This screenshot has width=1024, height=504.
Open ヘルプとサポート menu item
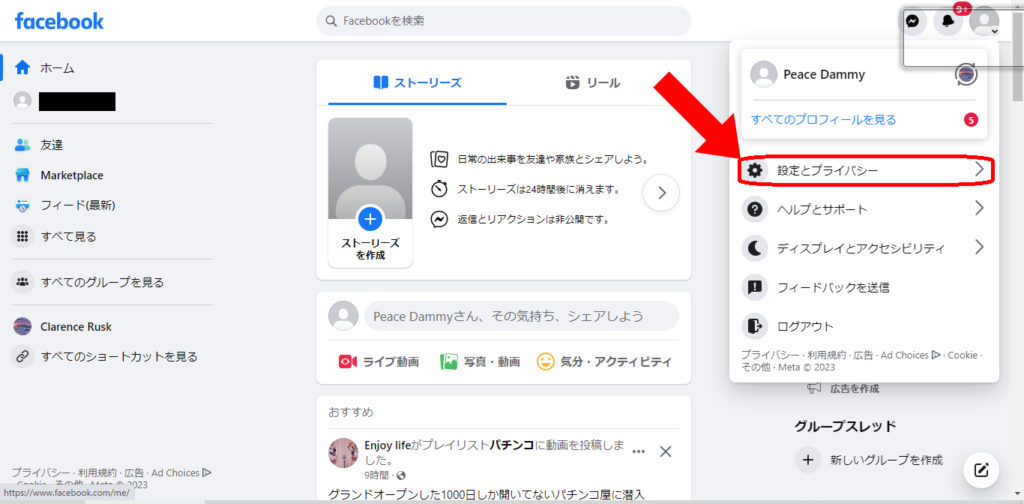click(864, 210)
